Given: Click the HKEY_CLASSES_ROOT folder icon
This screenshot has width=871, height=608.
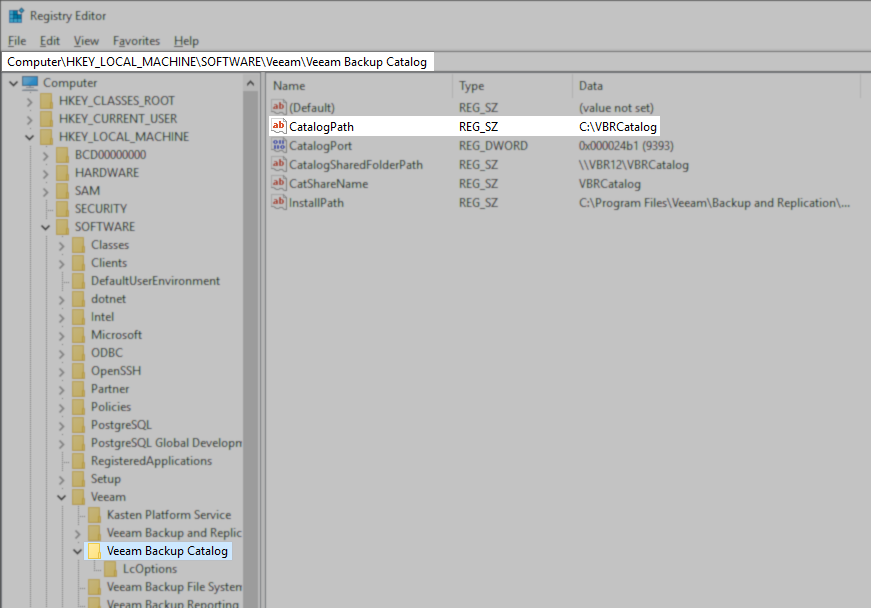Looking at the screenshot, I should pos(47,101).
